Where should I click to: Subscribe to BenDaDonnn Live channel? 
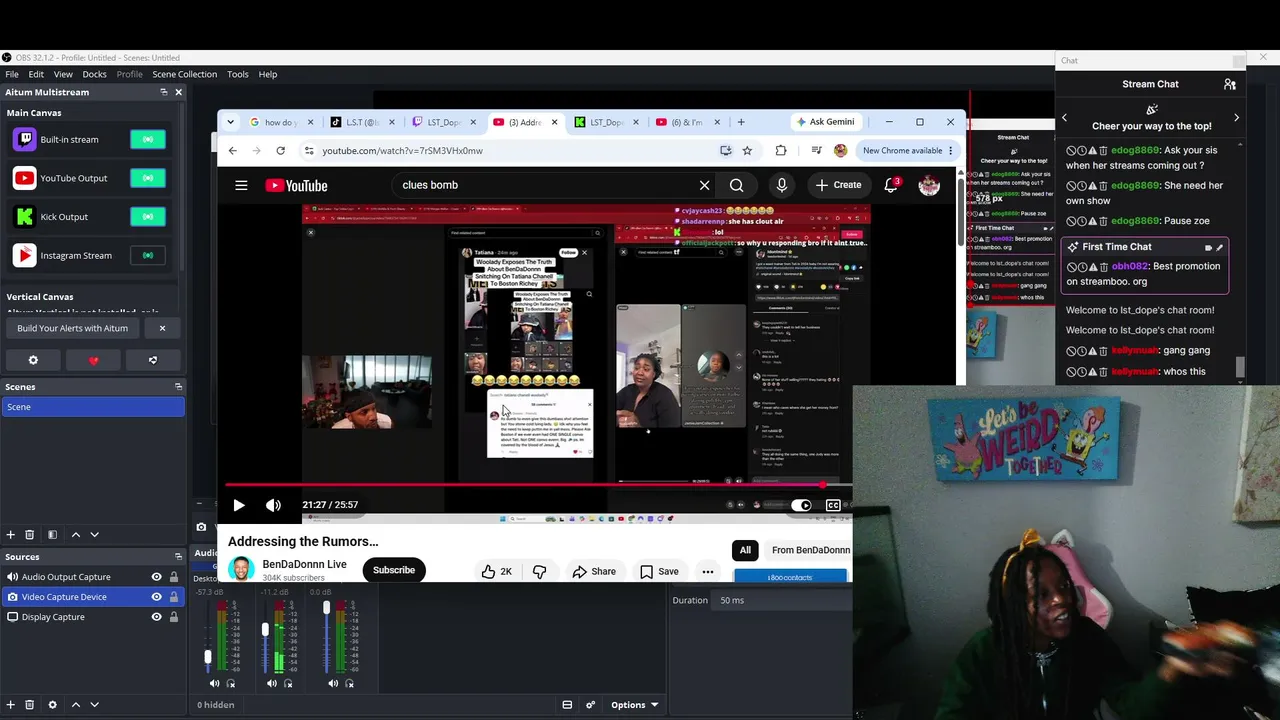point(394,570)
